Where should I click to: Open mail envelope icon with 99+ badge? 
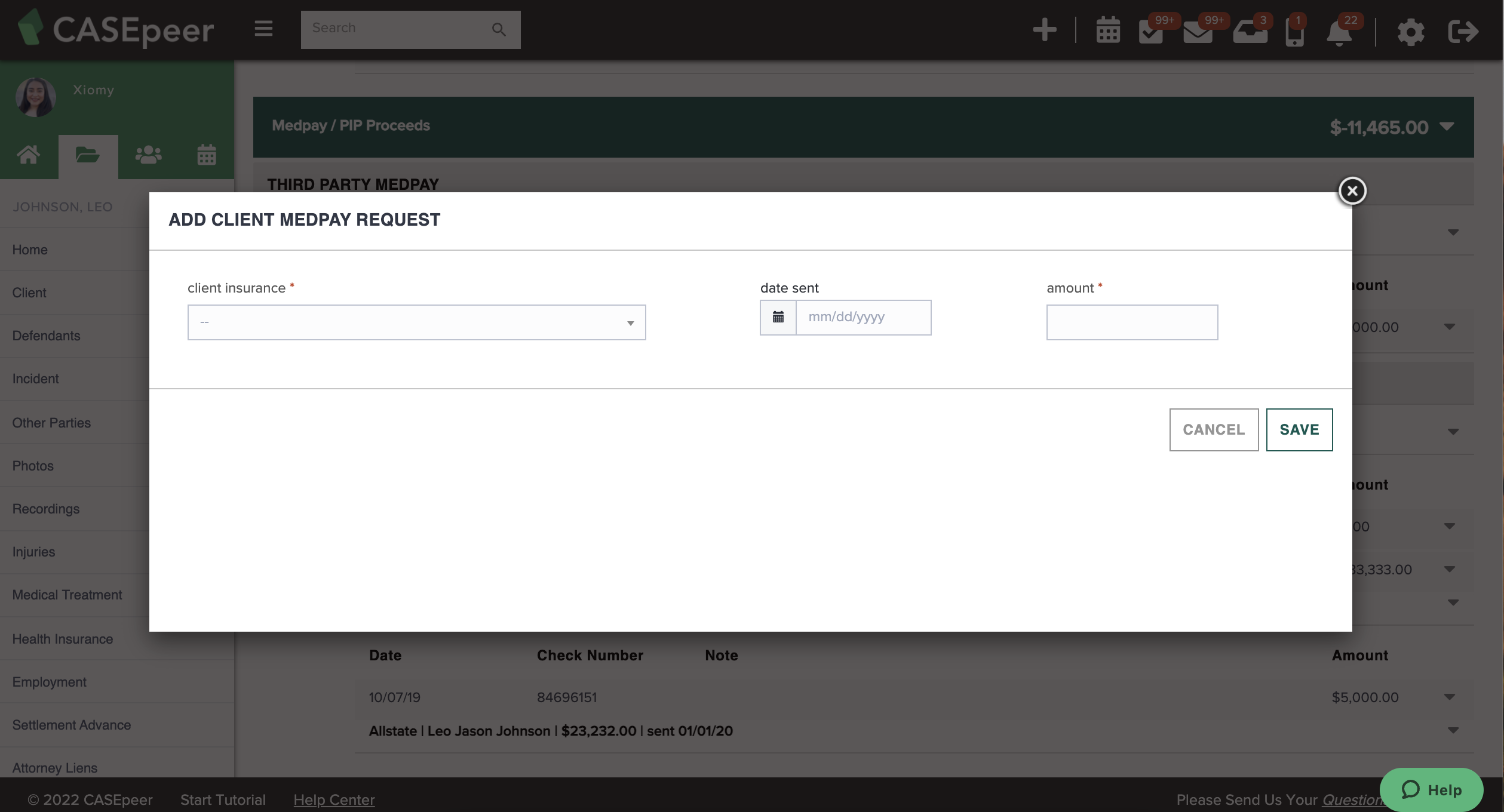pyautogui.click(x=1198, y=32)
